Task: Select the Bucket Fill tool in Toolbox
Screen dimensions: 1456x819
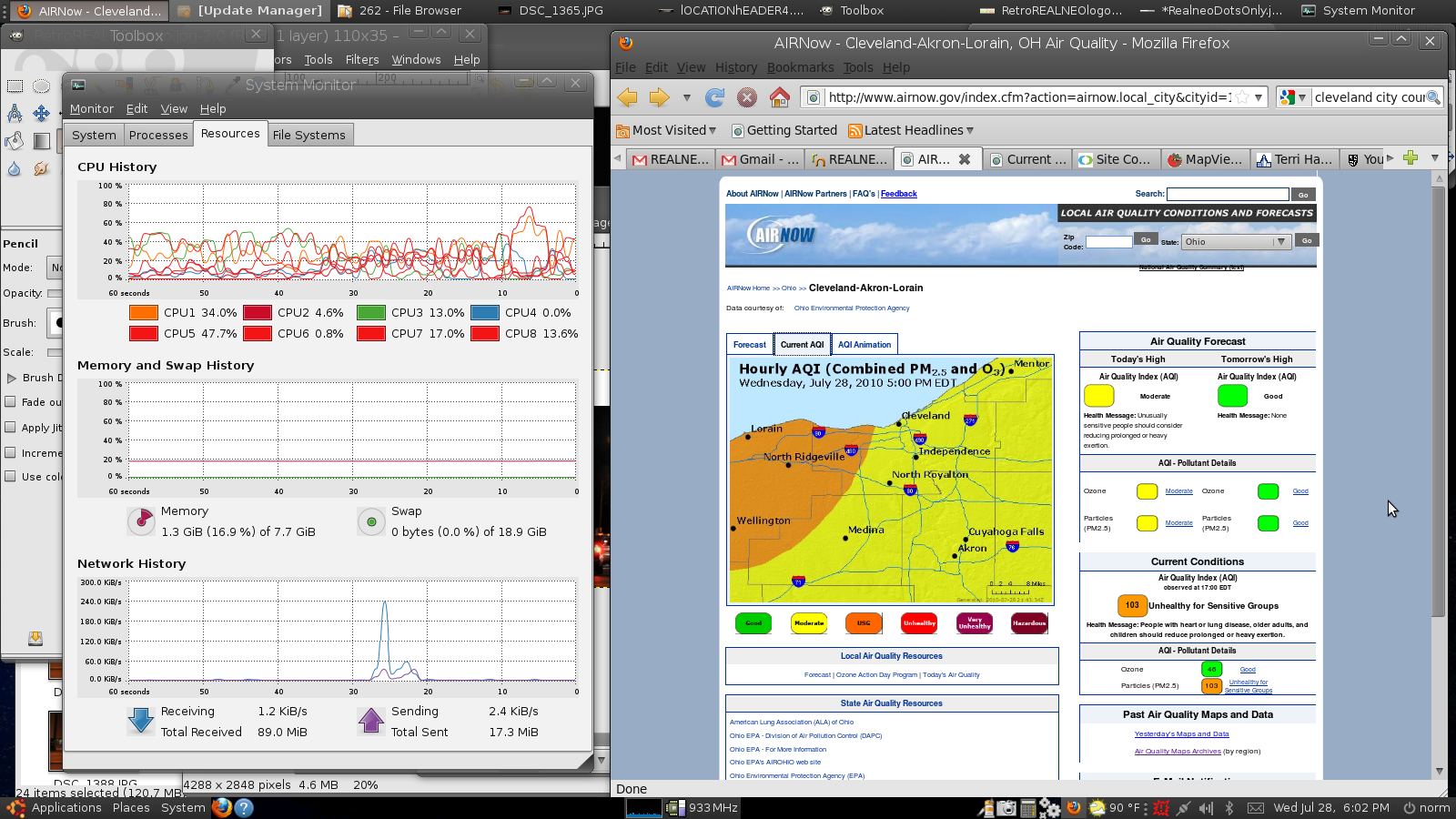Action: coord(15,141)
